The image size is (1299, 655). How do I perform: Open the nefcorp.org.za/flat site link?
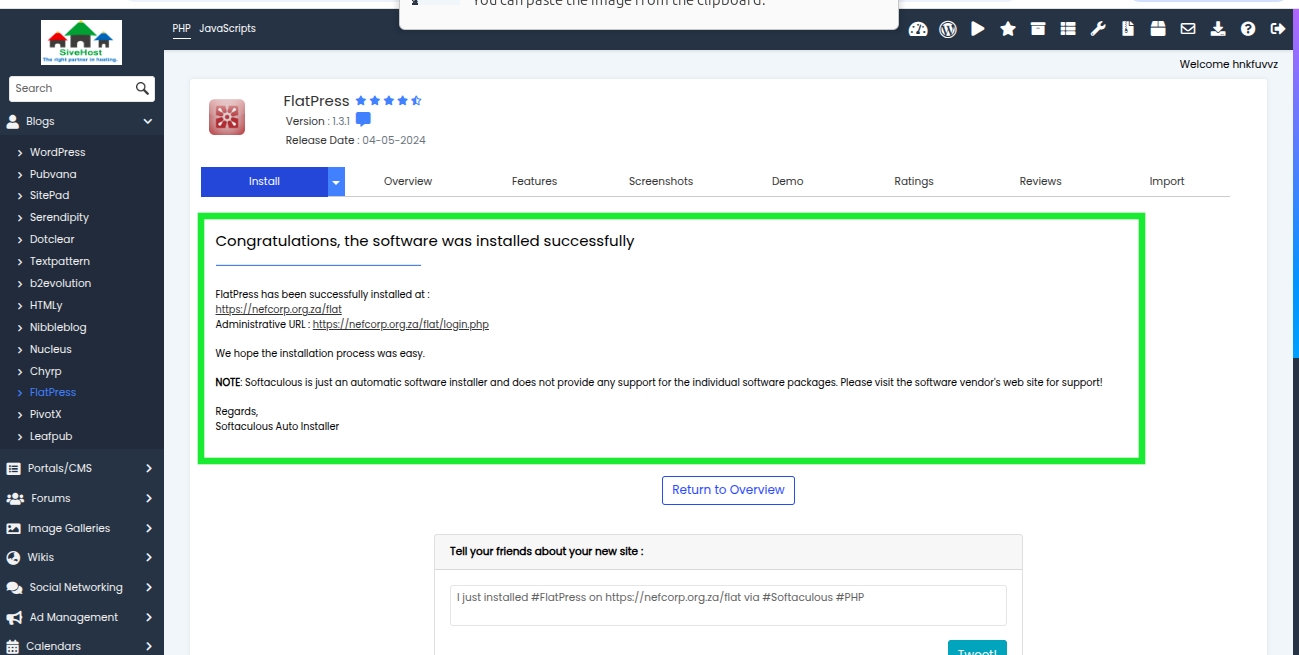pos(278,310)
